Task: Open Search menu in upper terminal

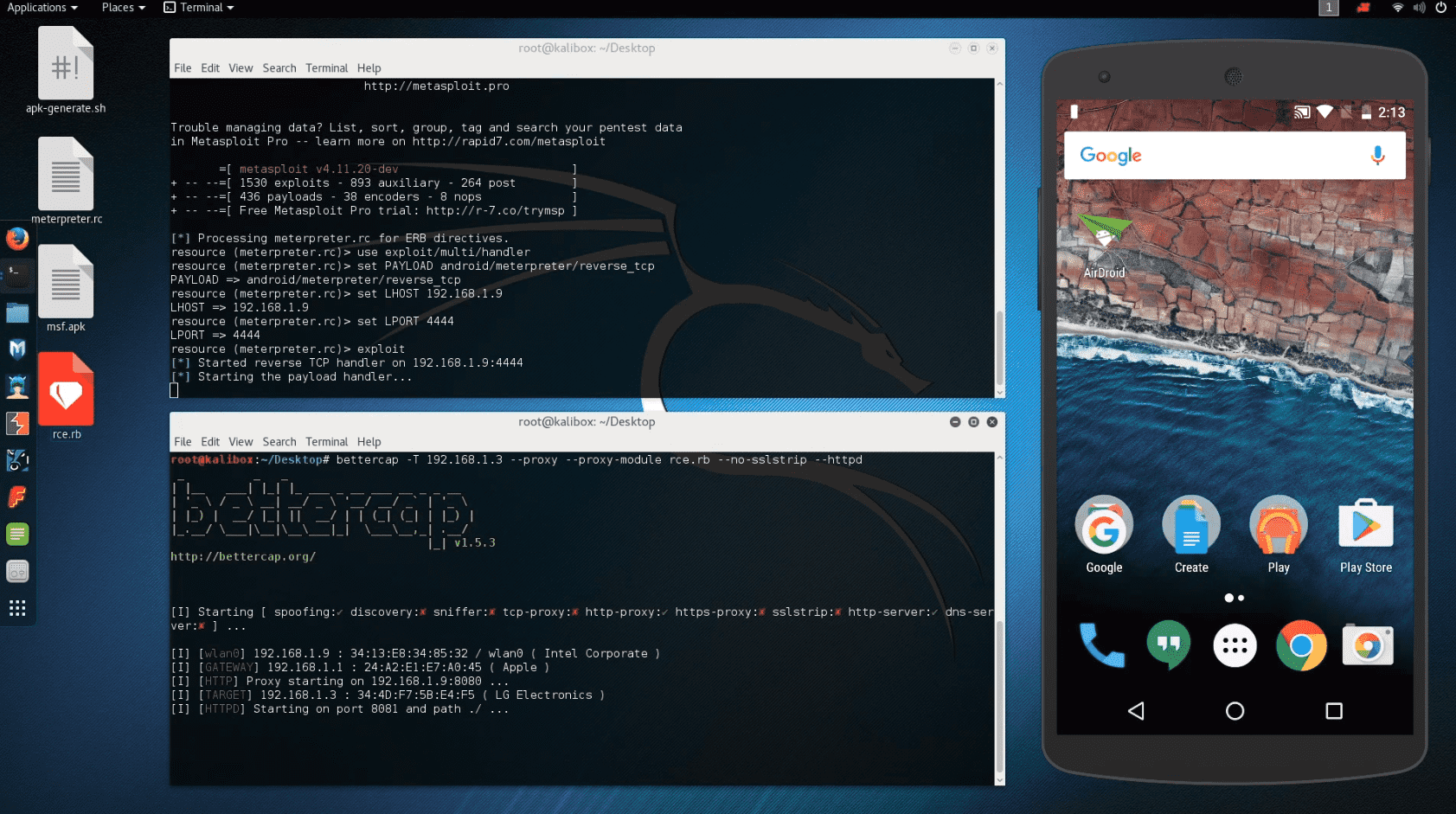Action: tap(279, 68)
